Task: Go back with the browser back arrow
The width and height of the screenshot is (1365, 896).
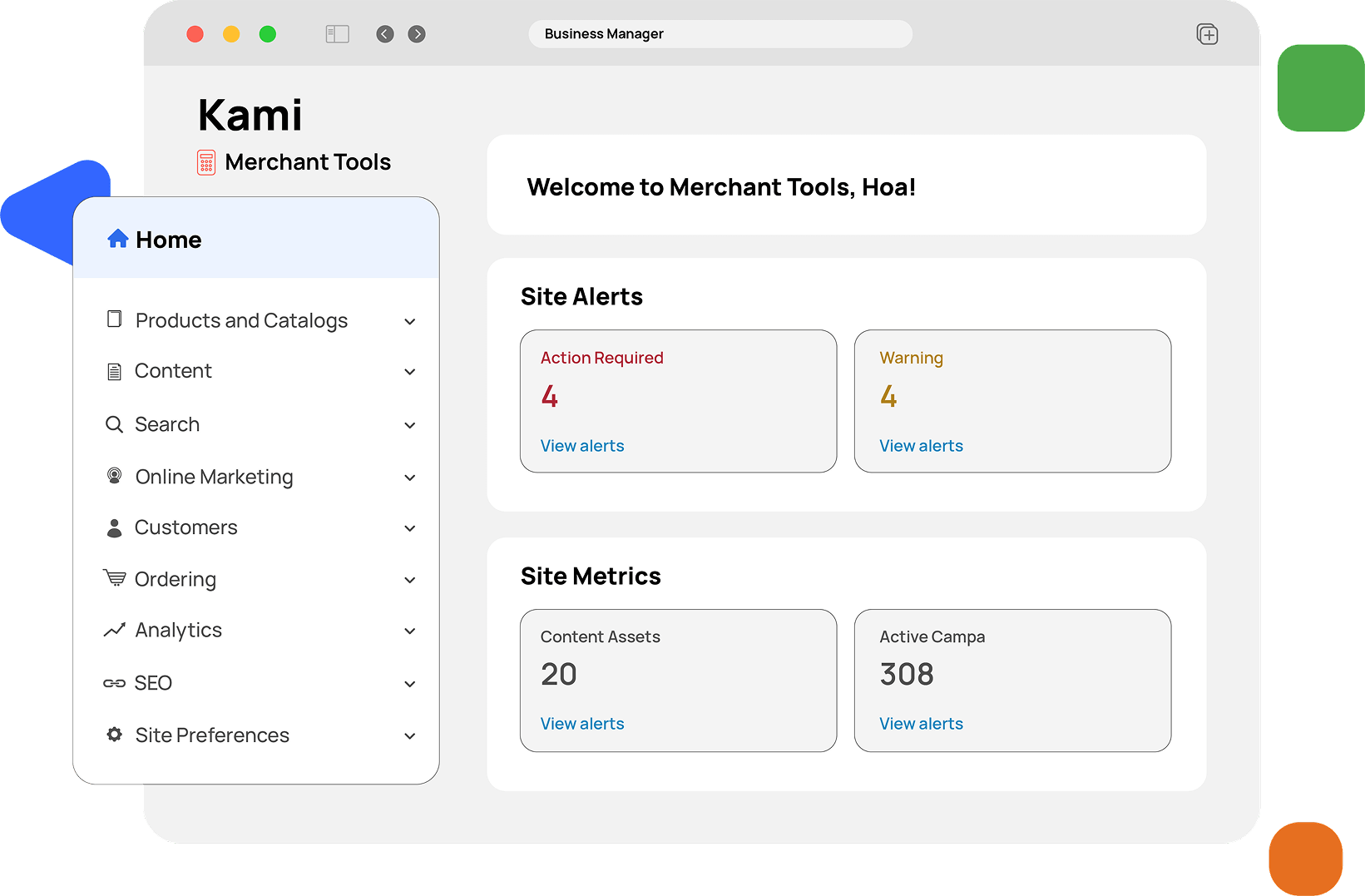Action: 385,34
